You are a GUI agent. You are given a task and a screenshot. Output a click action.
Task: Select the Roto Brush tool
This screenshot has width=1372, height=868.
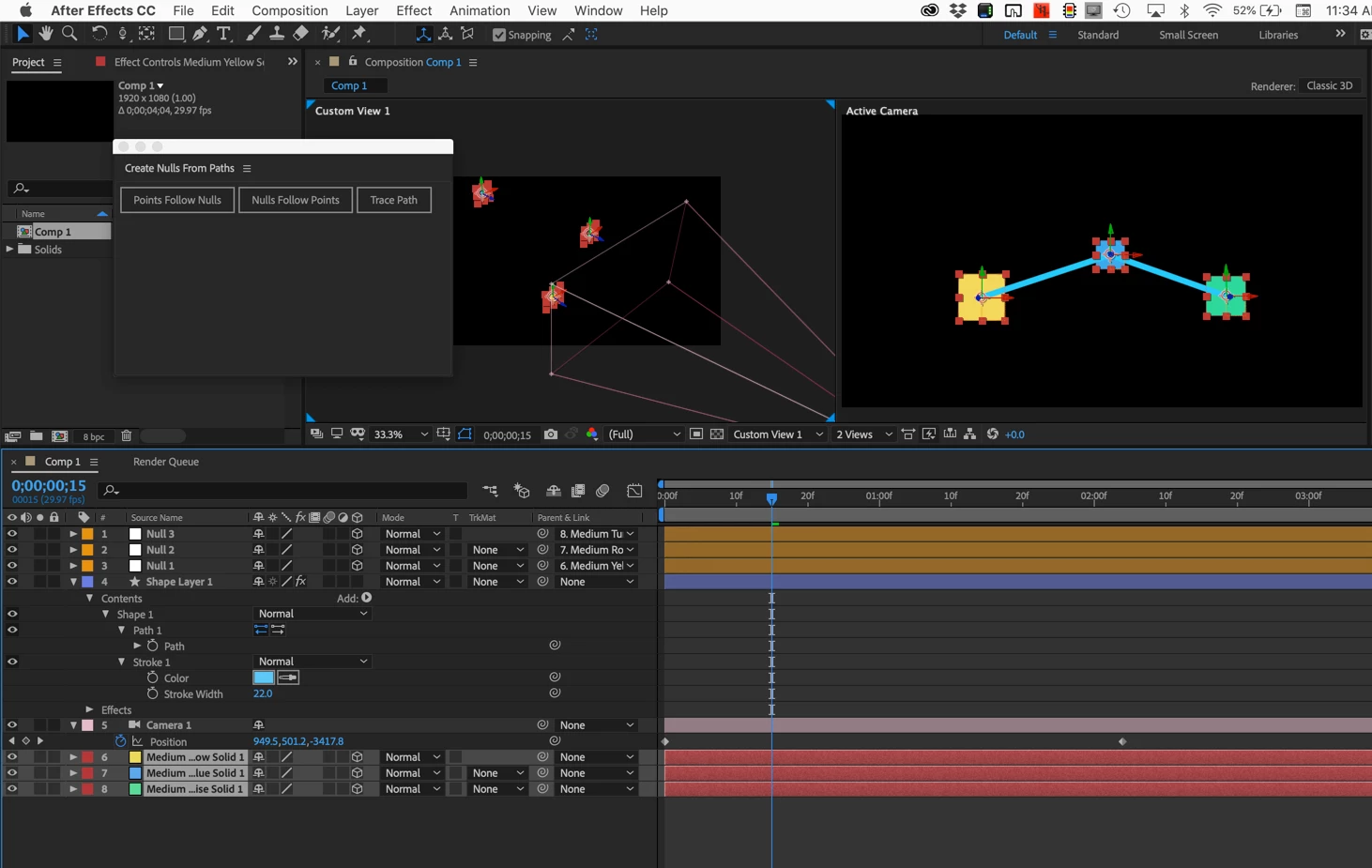pyautogui.click(x=330, y=34)
